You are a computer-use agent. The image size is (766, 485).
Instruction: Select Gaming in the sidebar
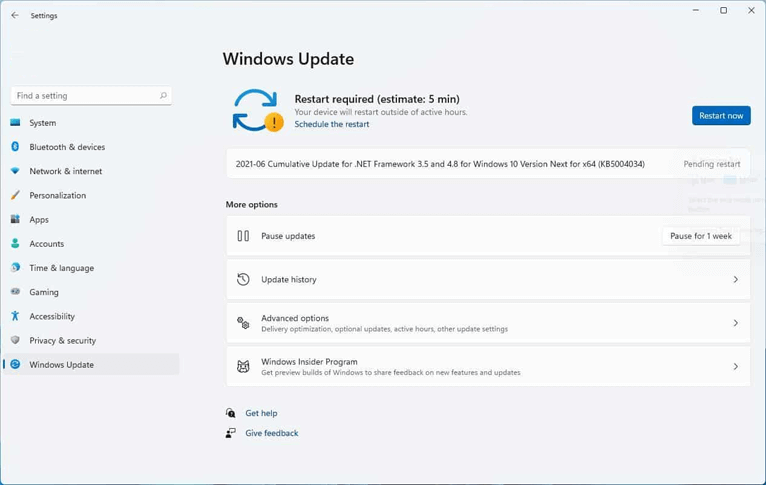point(44,292)
